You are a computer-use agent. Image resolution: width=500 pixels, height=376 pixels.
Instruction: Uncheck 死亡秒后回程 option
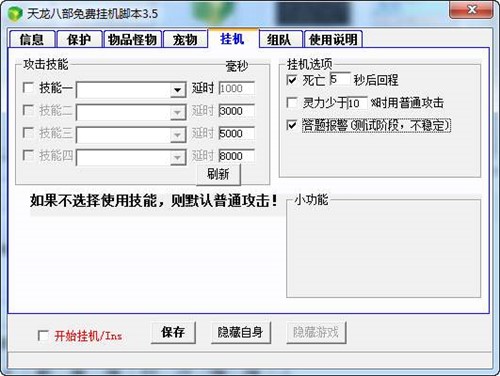pos(292,80)
